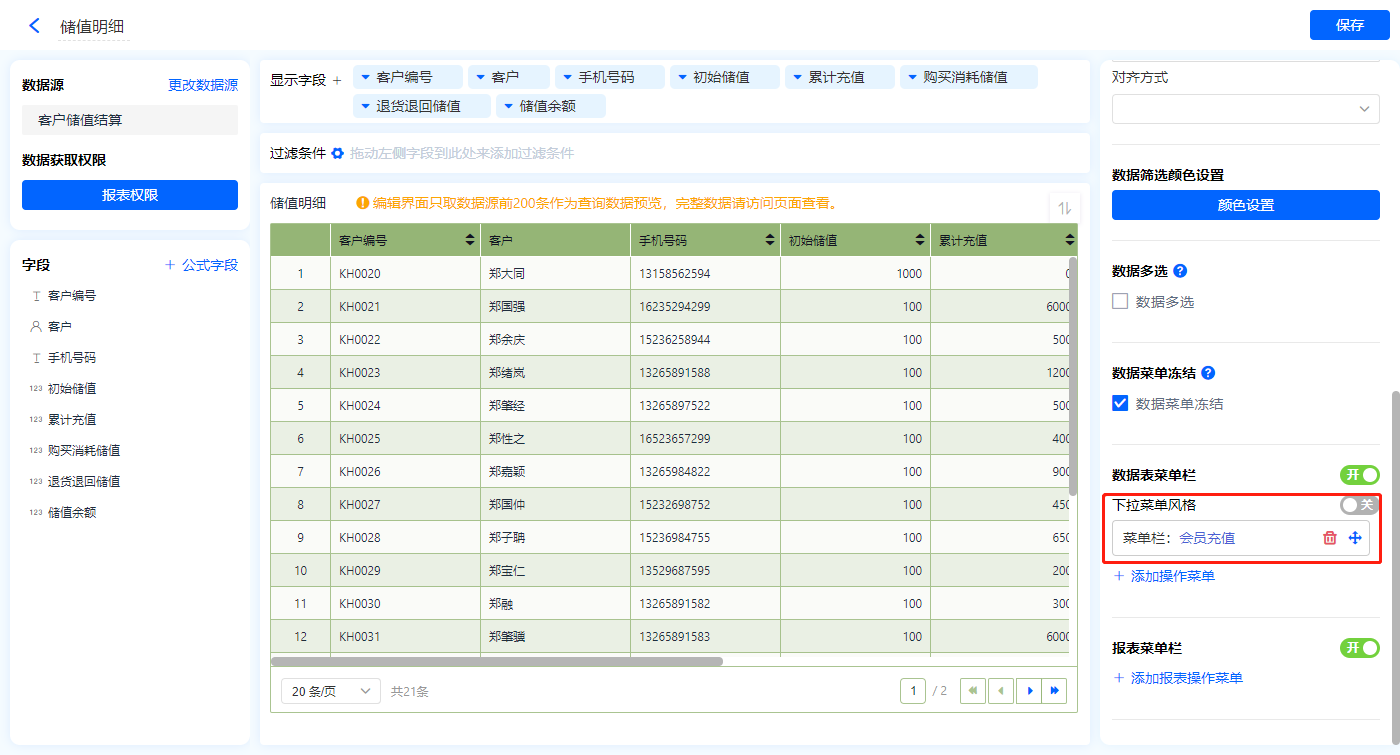Enable the 数据多选 checkbox

pos(1120,301)
